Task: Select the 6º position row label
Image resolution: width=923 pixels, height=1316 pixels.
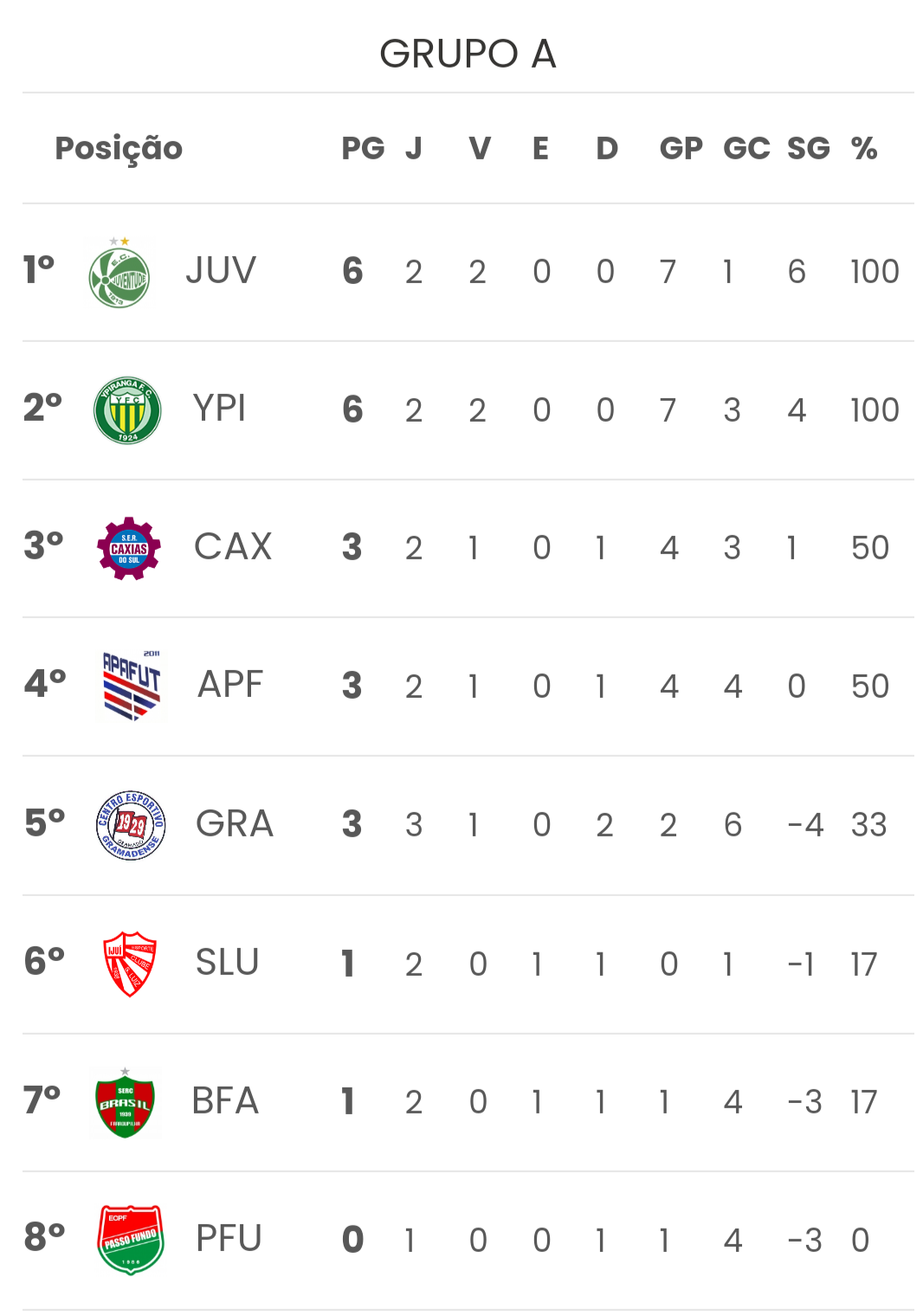Action: pyautogui.click(x=45, y=962)
